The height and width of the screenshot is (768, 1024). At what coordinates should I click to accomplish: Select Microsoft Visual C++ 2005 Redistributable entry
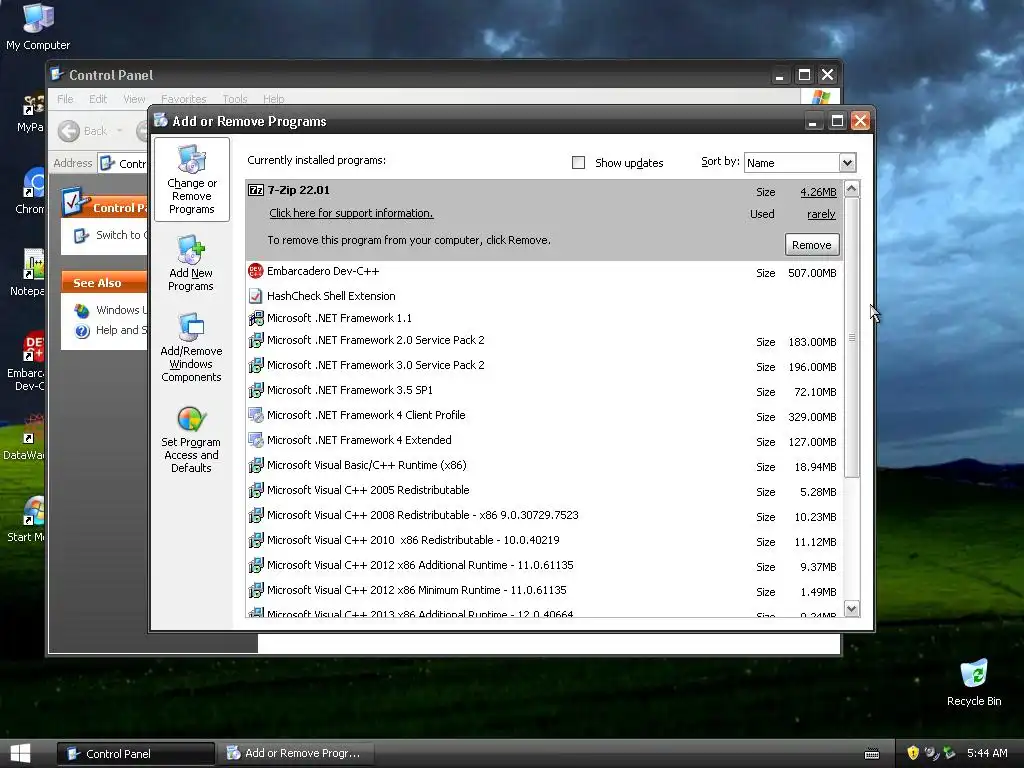(x=544, y=490)
